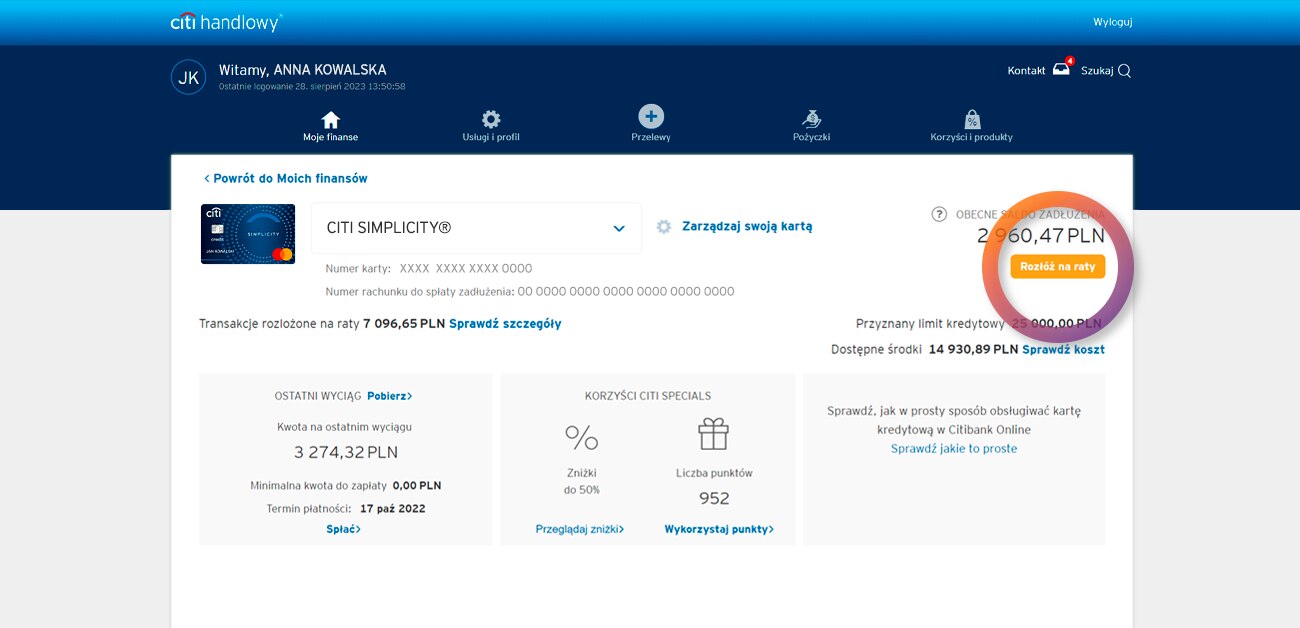Click the percent discount icon
The image size is (1300, 628).
click(x=582, y=437)
